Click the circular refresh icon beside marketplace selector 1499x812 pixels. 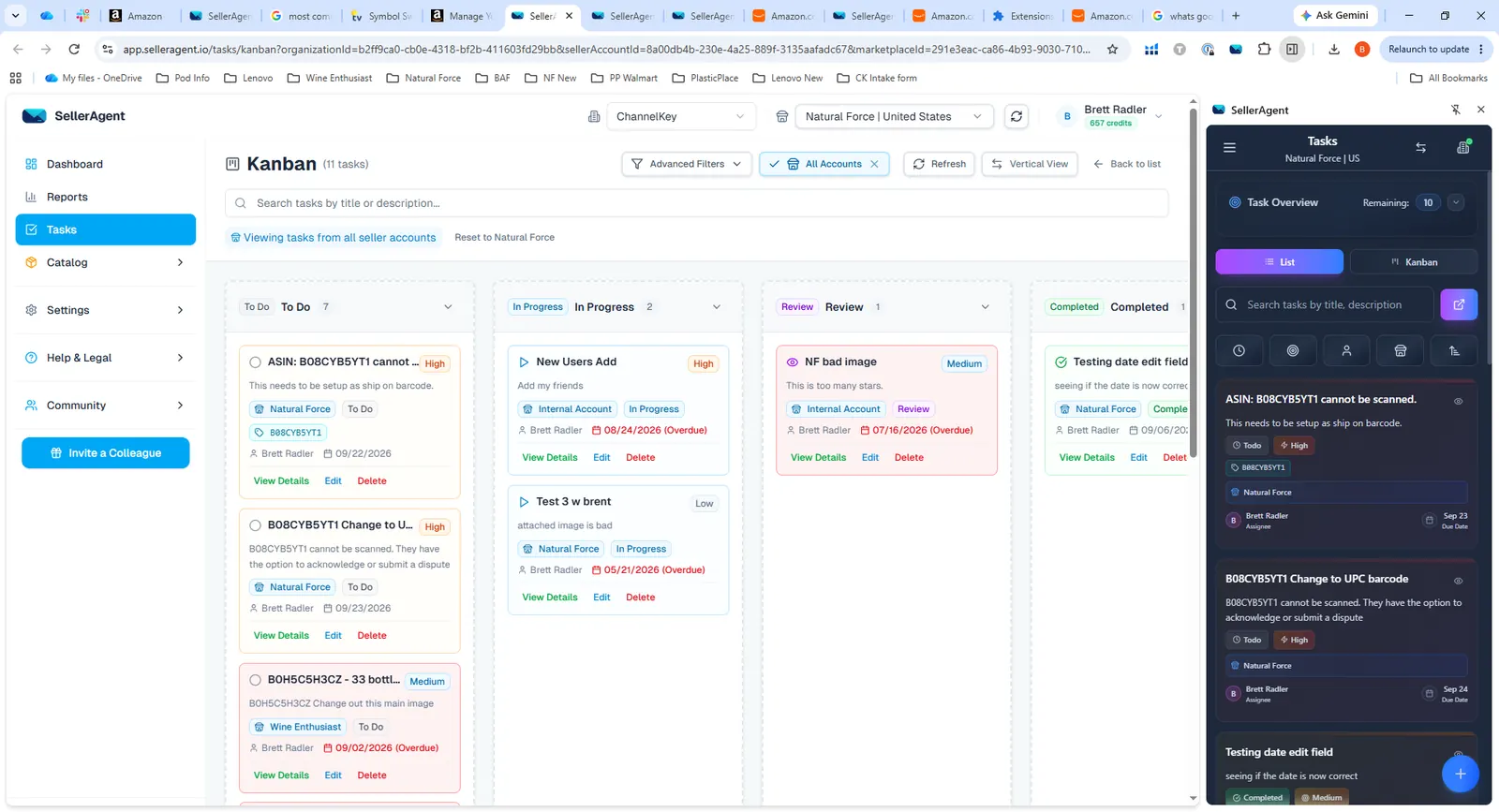click(1017, 116)
